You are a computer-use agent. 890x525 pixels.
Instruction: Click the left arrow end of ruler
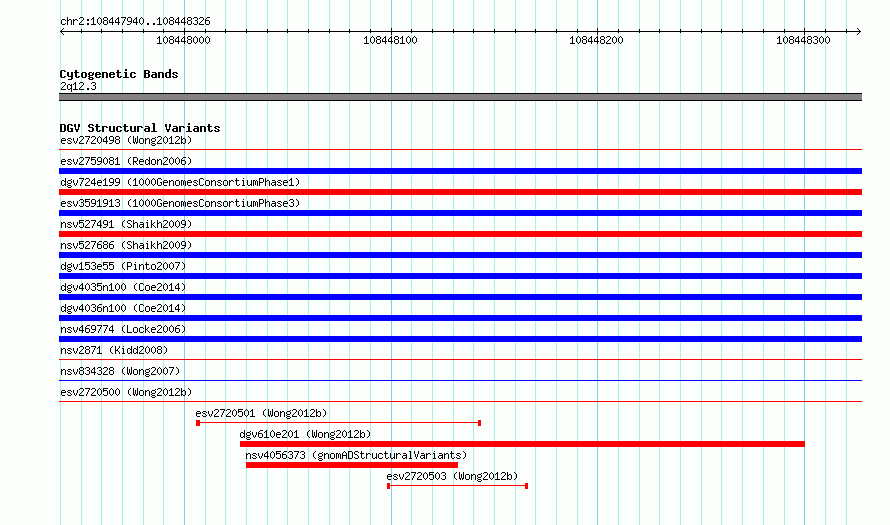[x=62, y=31]
